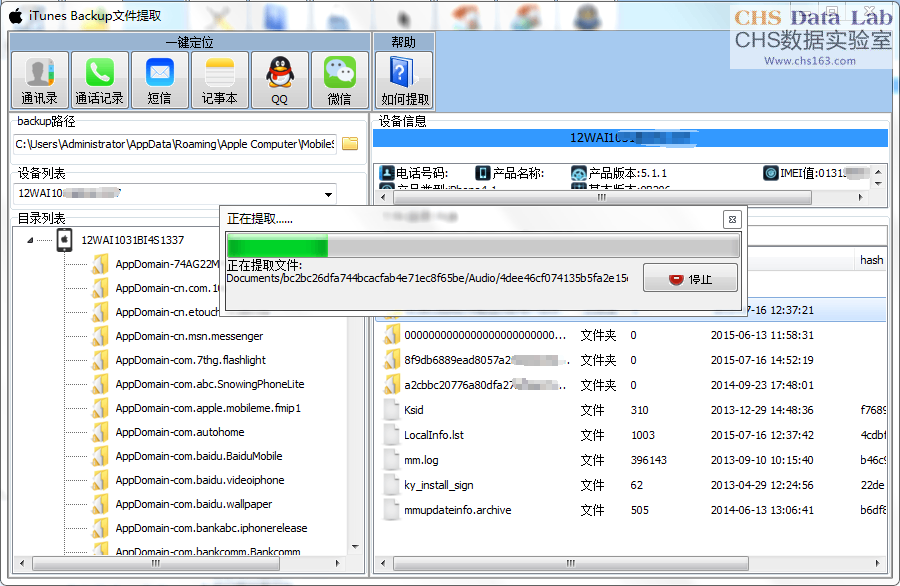Select the 0000000000000000 folder row
900x586 pixels.
pyautogui.click(x=630, y=335)
